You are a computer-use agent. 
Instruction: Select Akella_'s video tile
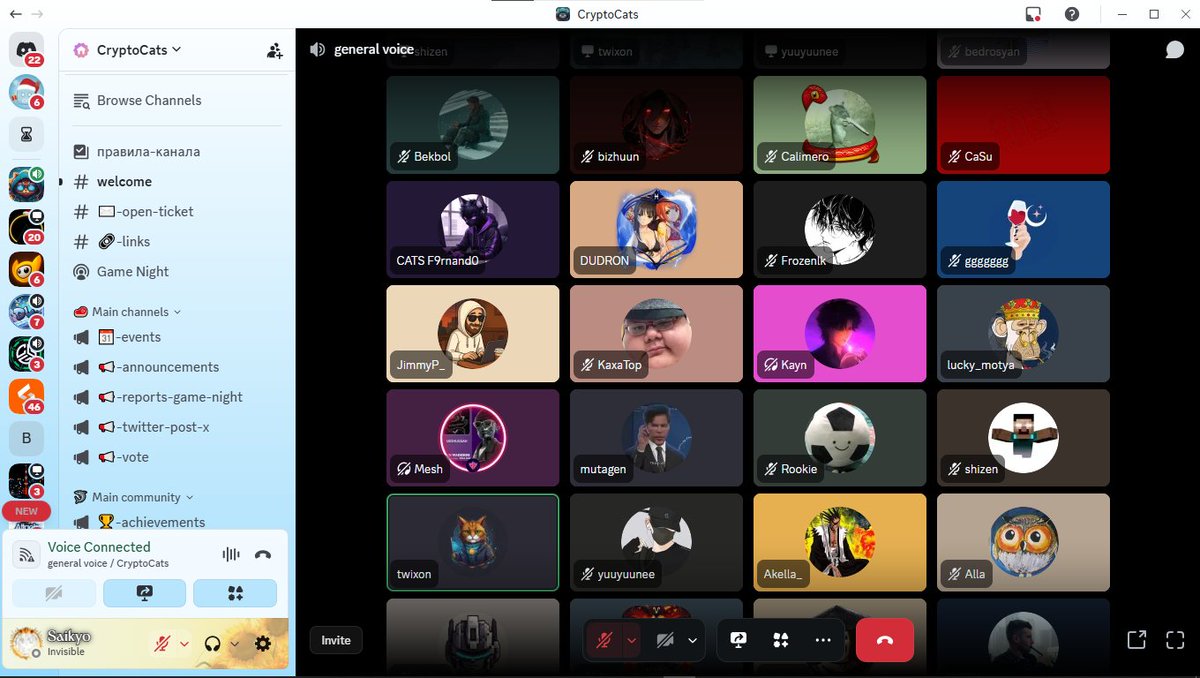(x=840, y=542)
